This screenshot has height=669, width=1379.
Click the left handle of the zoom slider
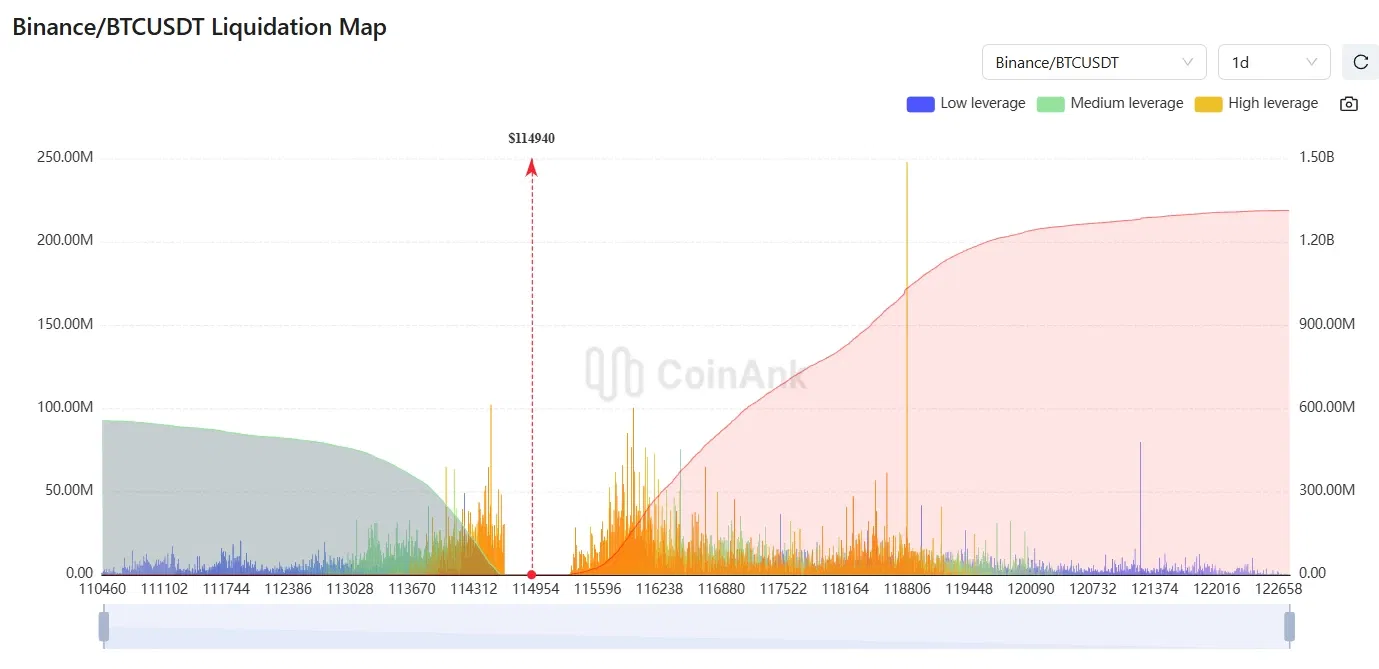(103, 627)
